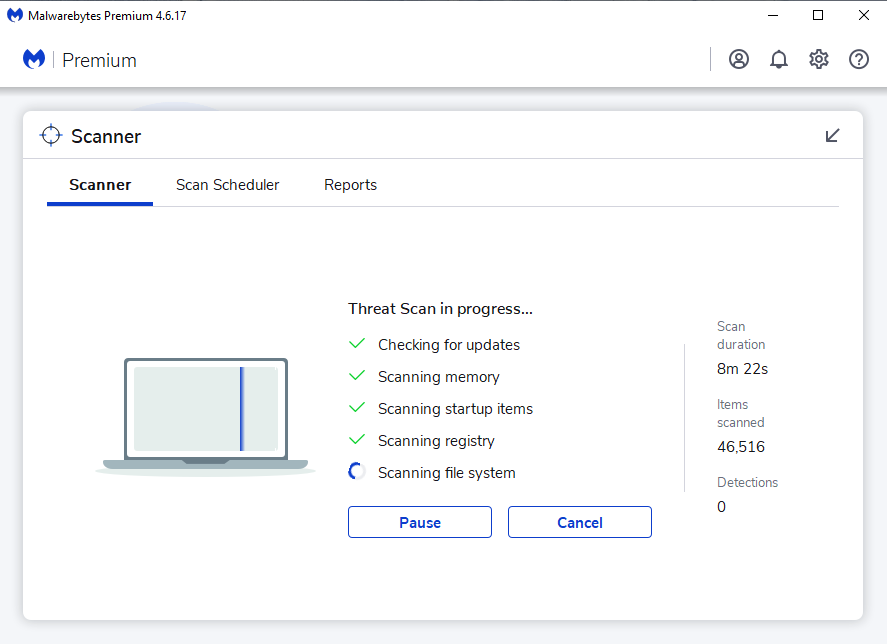Click the 'Scanning memory' checkmark
Viewport: 887px width, 644px height.
pos(357,375)
